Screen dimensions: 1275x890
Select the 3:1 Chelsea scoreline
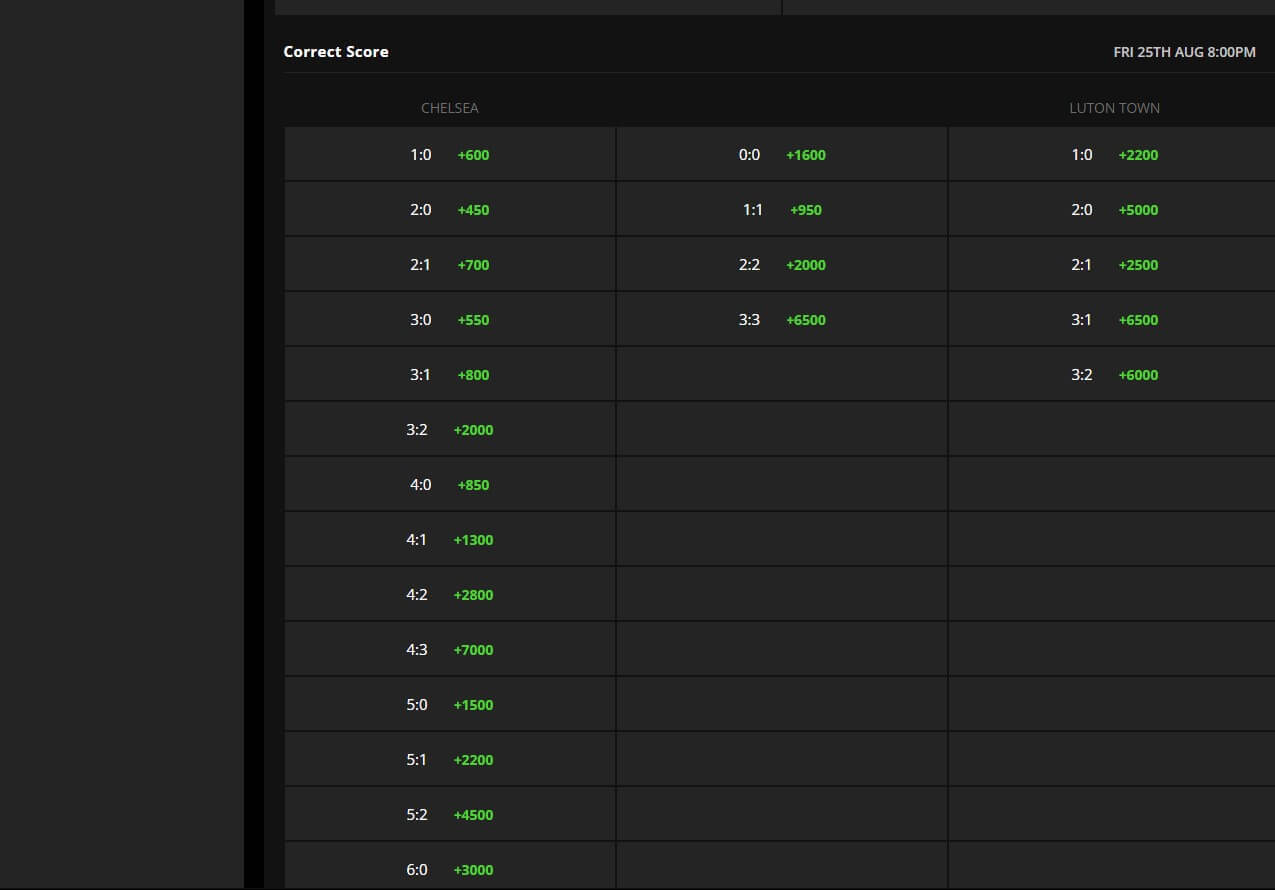pos(450,375)
